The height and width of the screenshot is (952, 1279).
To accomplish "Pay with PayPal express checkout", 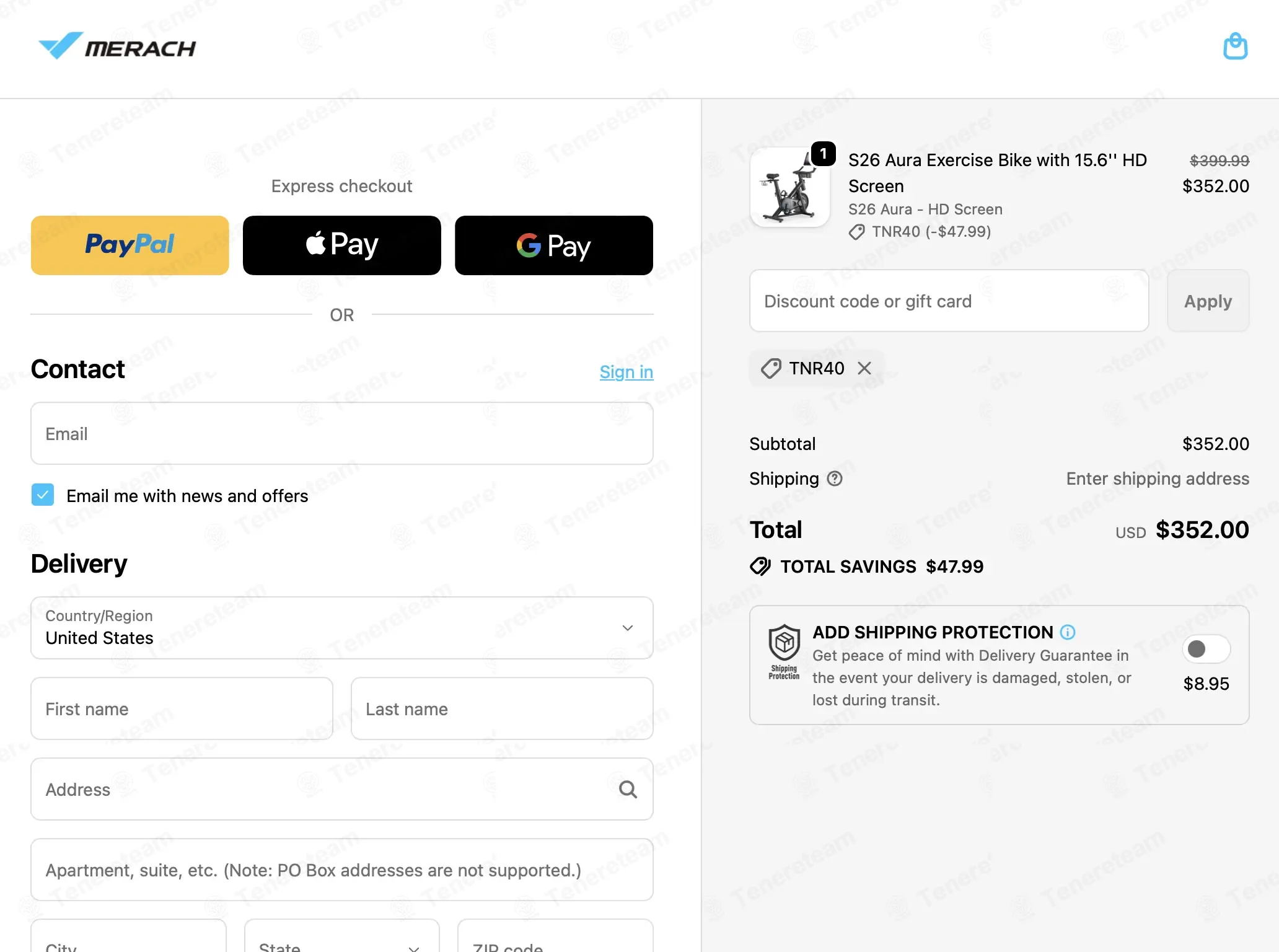I will coord(130,245).
